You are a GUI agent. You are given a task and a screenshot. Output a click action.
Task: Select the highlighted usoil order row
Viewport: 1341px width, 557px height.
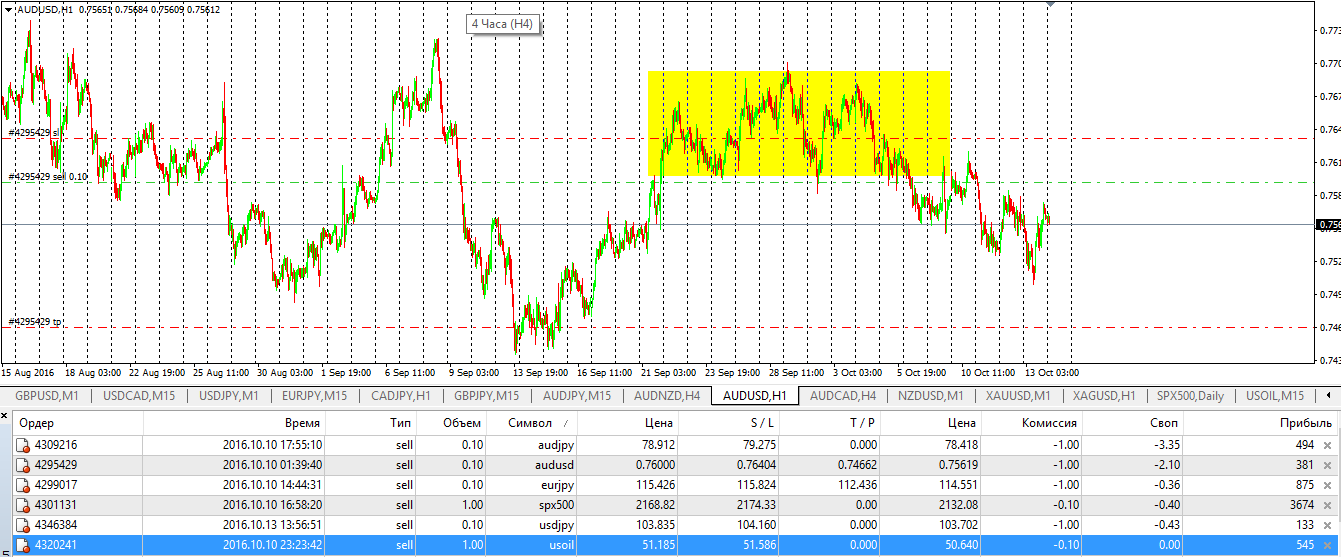point(600,545)
